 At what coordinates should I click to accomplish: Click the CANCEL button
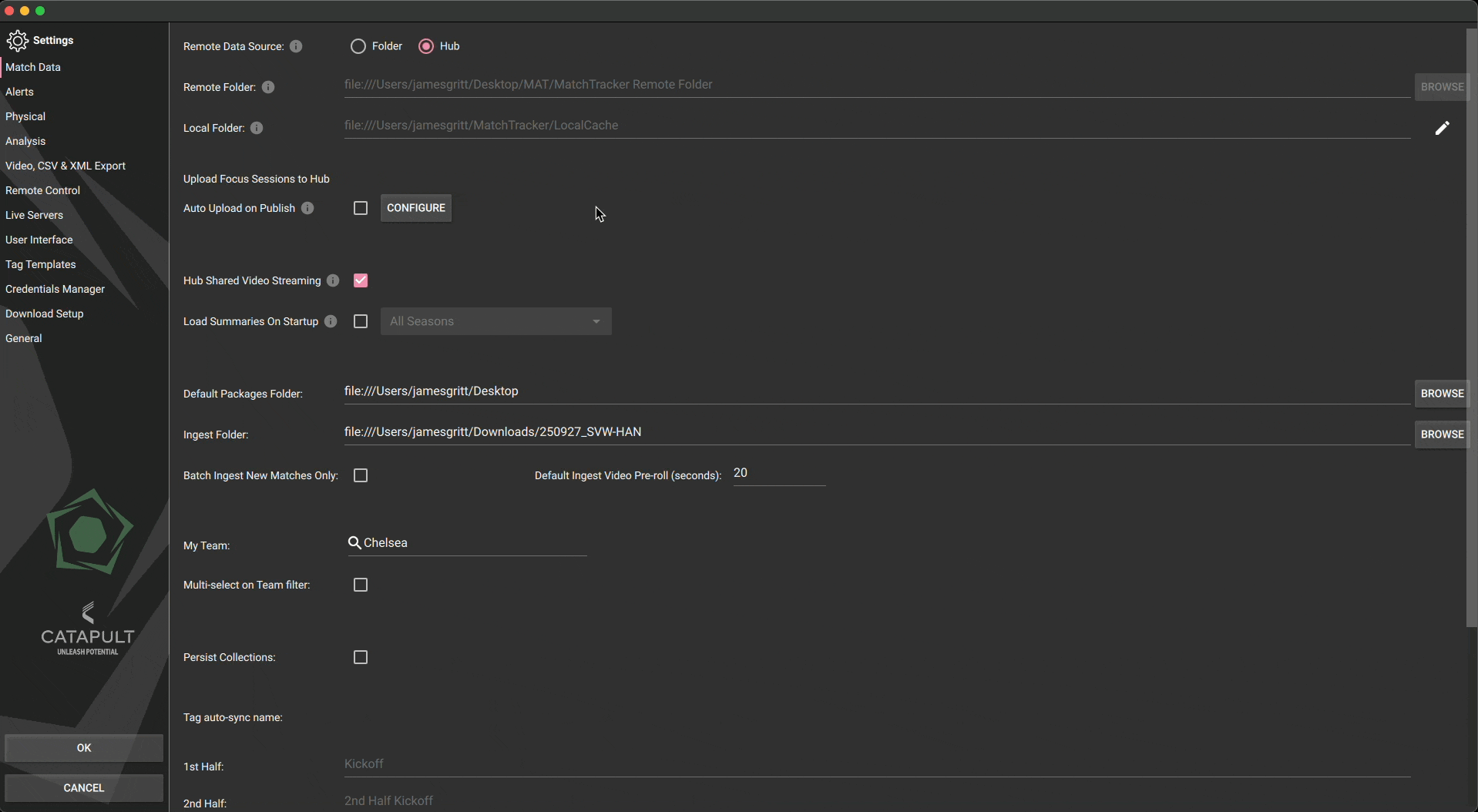84,788
